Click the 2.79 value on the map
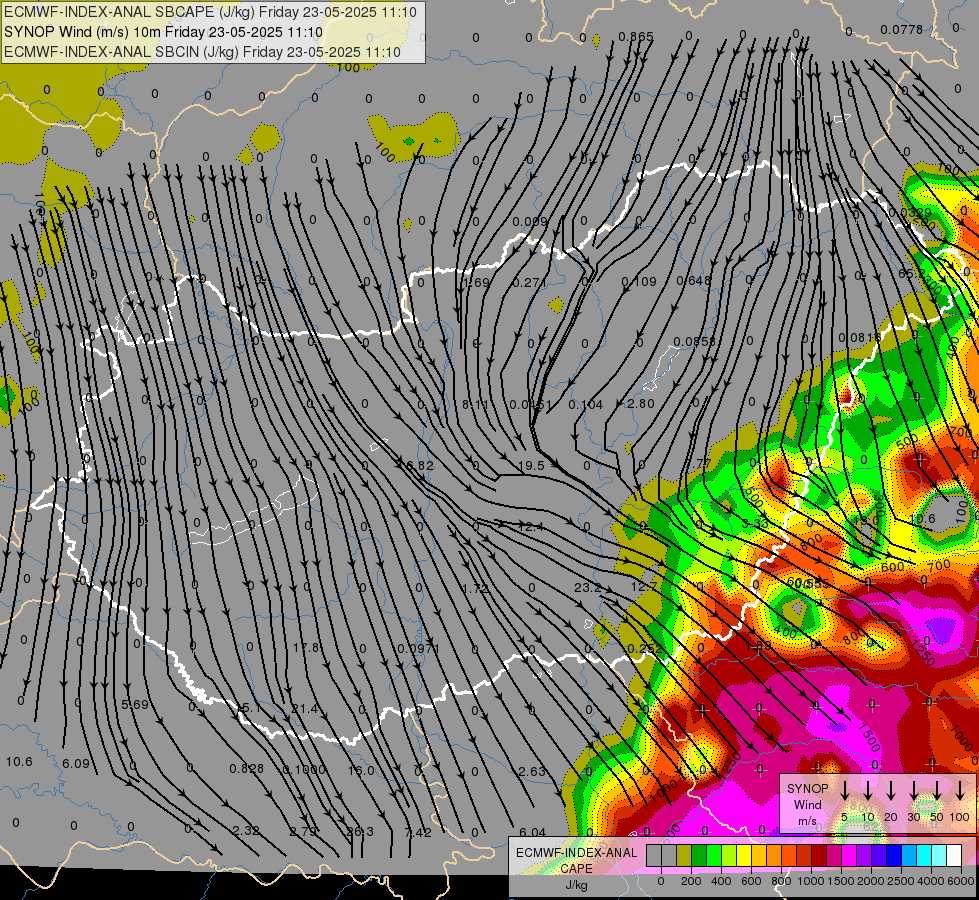This screenshot has height=900, width=979. click(x=303, y=831)
